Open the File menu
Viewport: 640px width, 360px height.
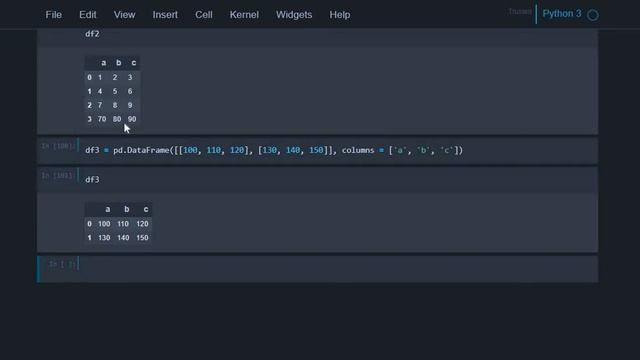pyautogui.click(x=53, y=15)
